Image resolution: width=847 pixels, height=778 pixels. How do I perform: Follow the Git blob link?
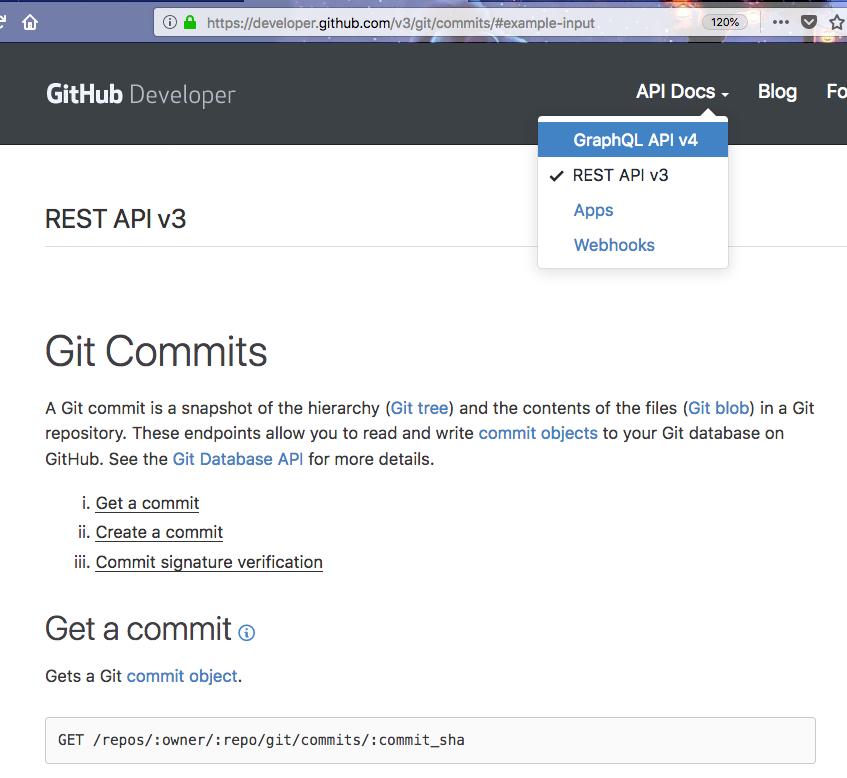[x=718, y=408]
